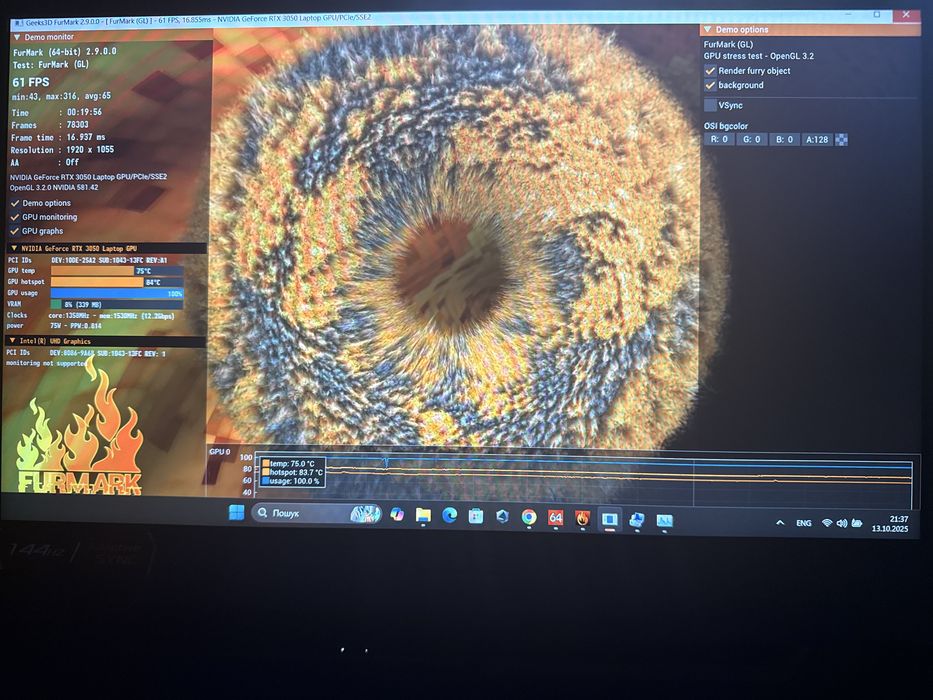Maximize the FurMark window
933x700 pixels.
point(877,14)
